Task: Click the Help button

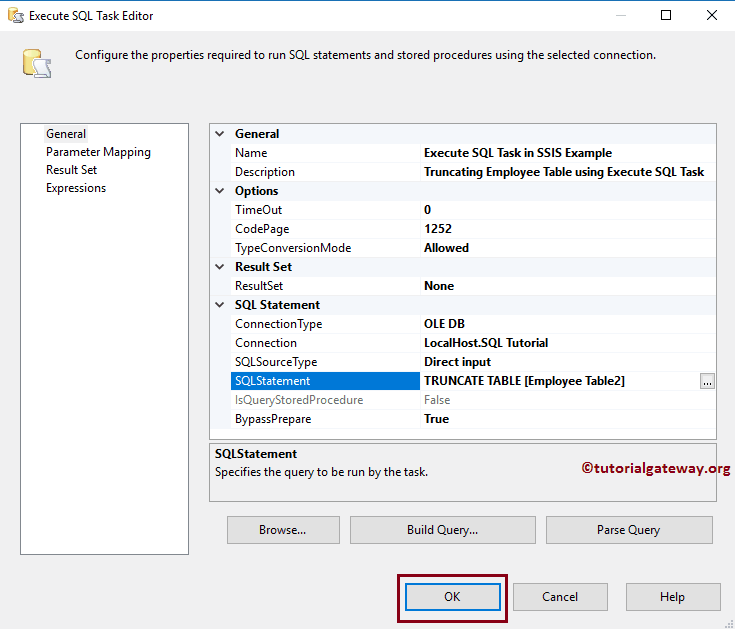Action: coord(673,597)
